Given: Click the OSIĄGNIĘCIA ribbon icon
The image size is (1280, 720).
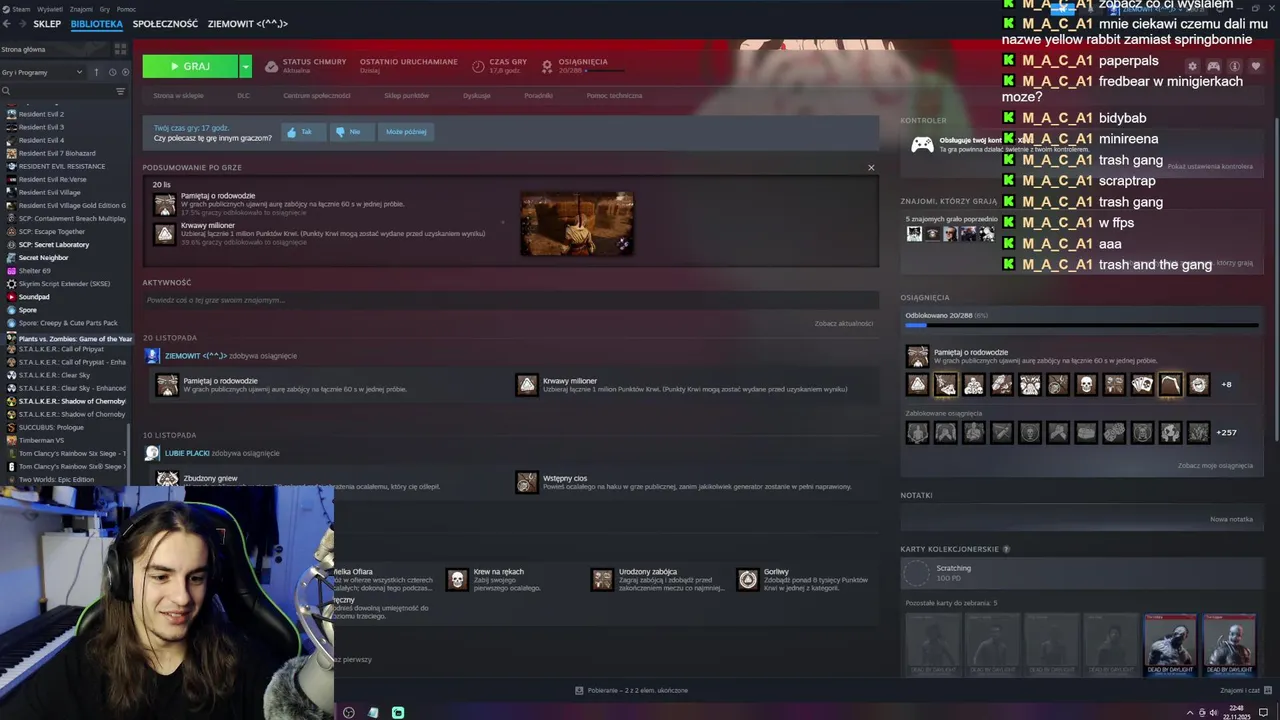Looking at the screenshot, I should [547, 66].
